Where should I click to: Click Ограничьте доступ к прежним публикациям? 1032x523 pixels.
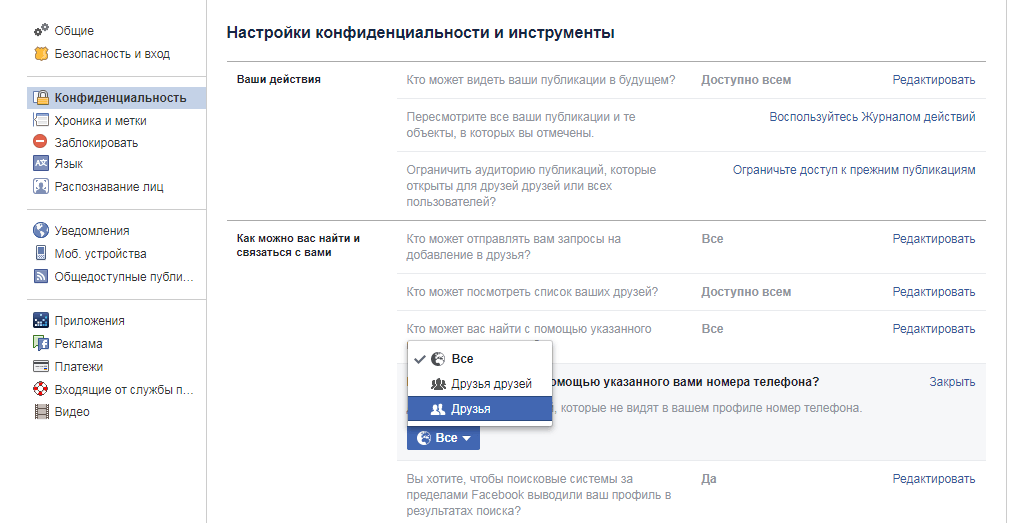click(853, 170)
